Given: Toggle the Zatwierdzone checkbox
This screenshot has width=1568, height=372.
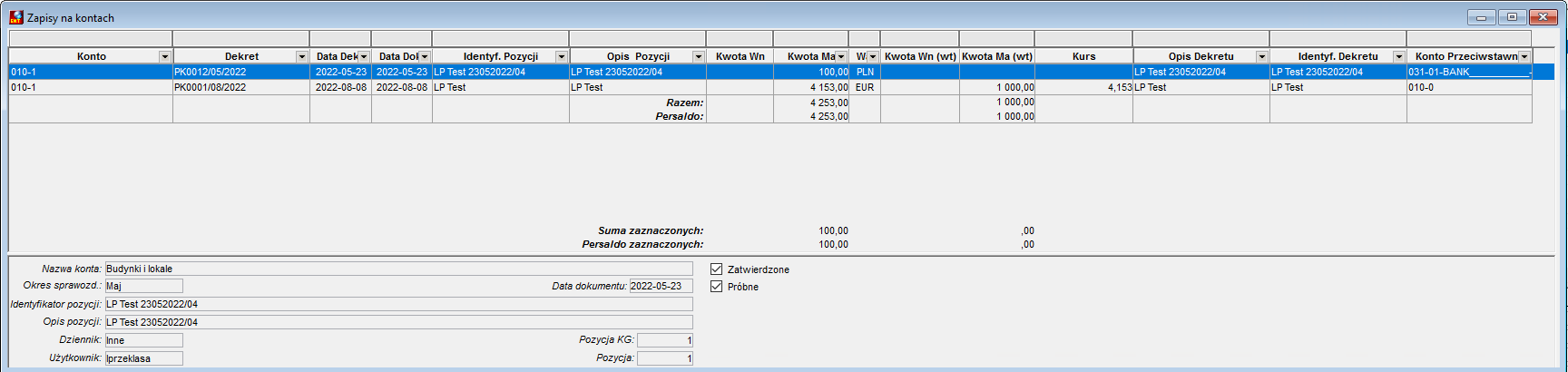Looking at the screenshot, I should click(x=717, y=269).
